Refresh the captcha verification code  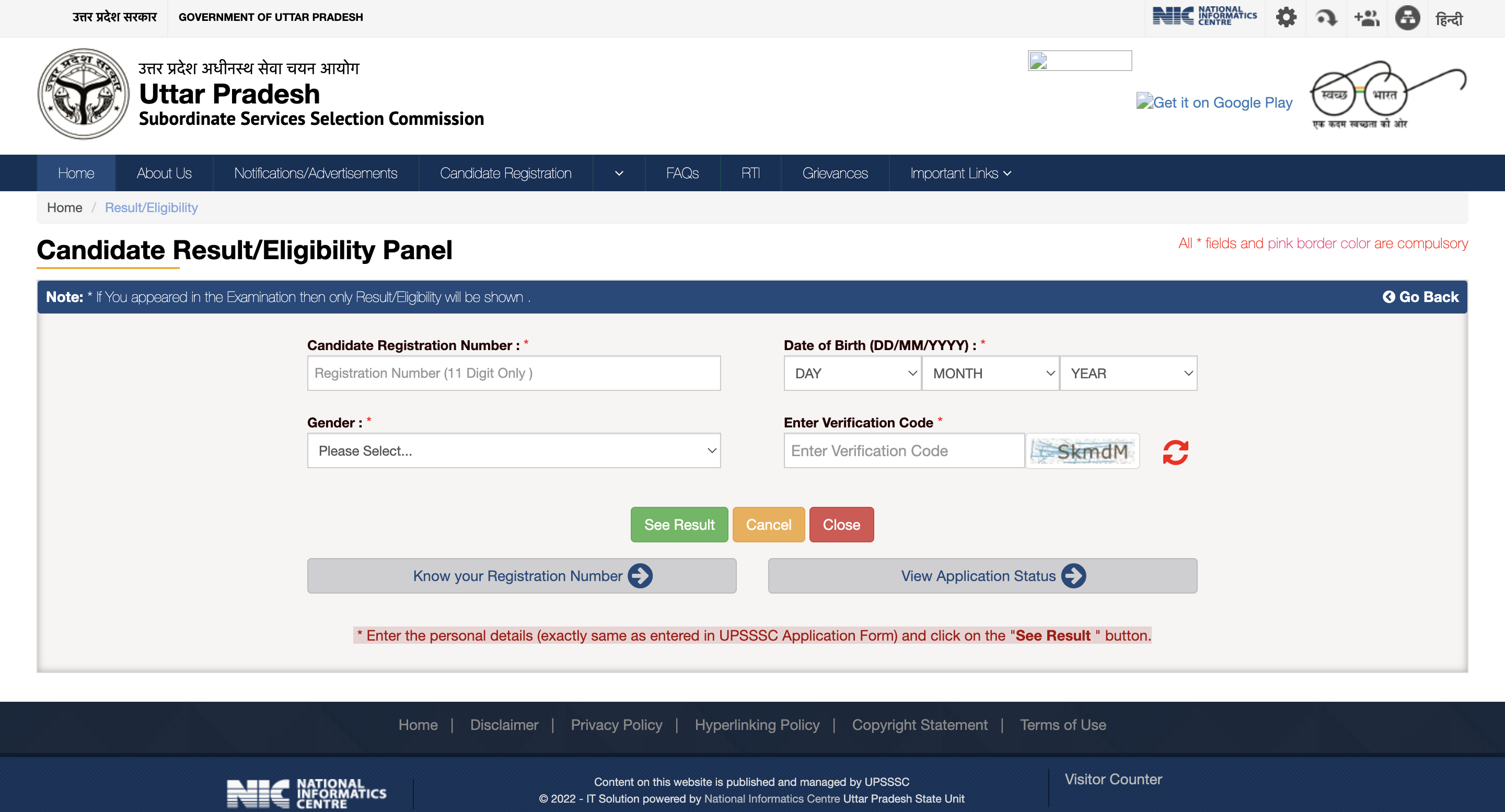tap(1175, 451)
